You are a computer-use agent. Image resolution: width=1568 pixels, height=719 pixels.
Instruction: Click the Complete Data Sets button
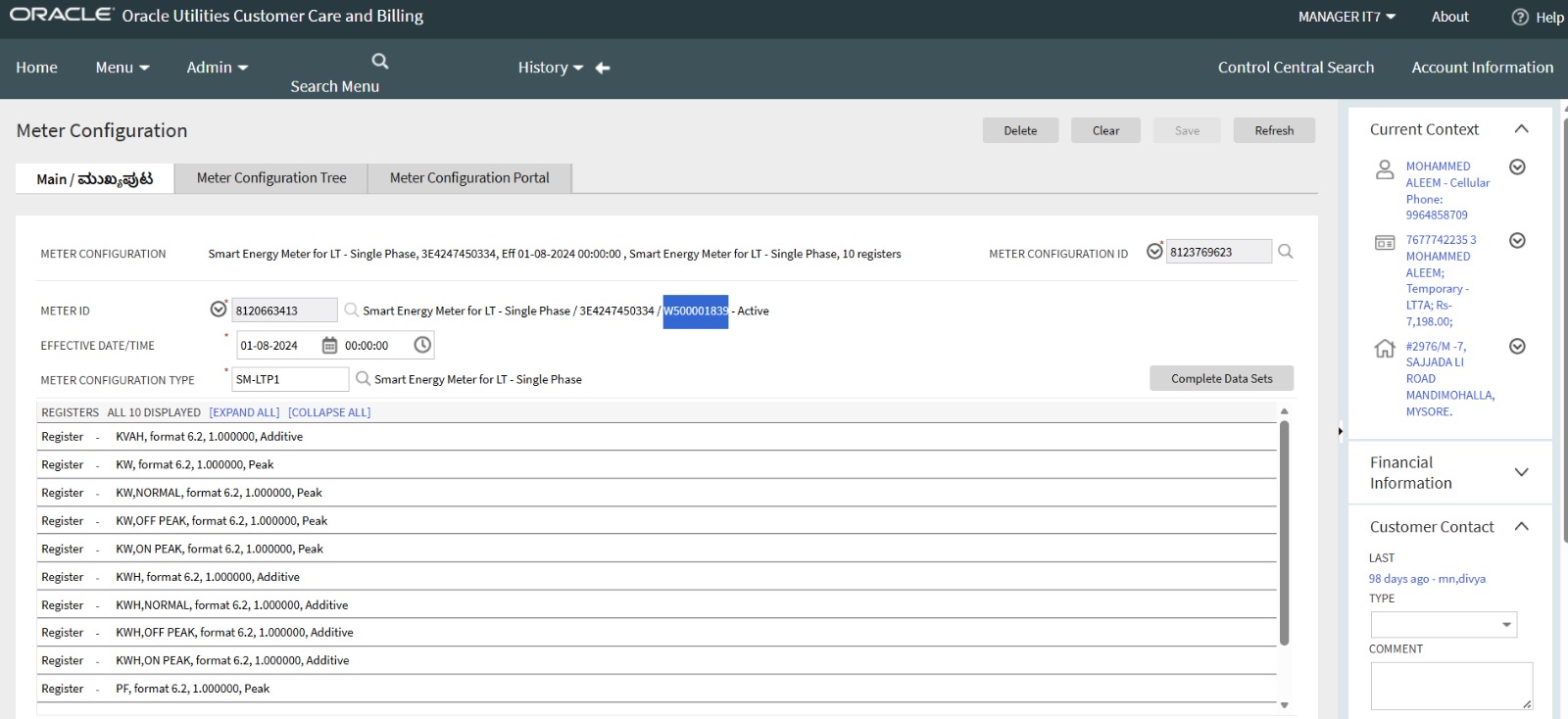click(x=1221, y=379)
